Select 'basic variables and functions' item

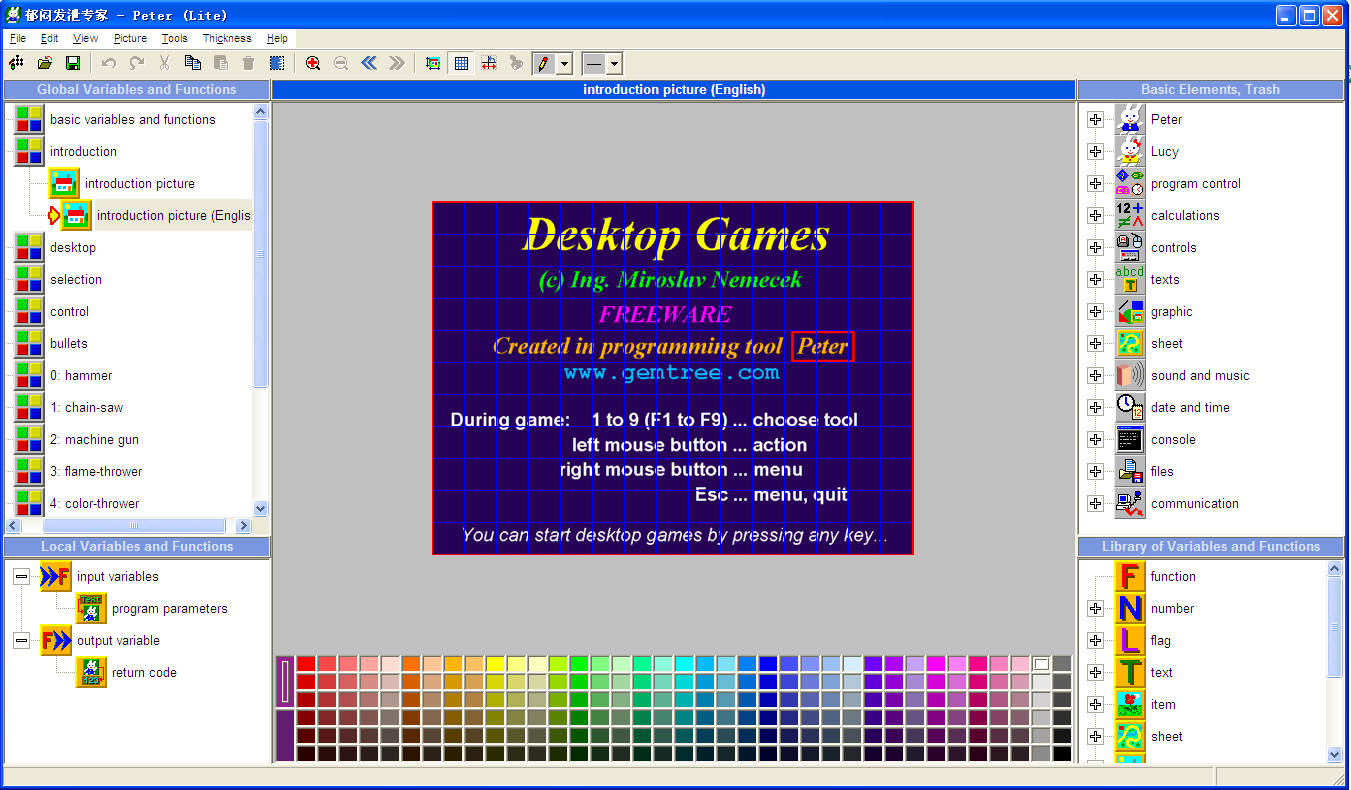tap(133, 119)
